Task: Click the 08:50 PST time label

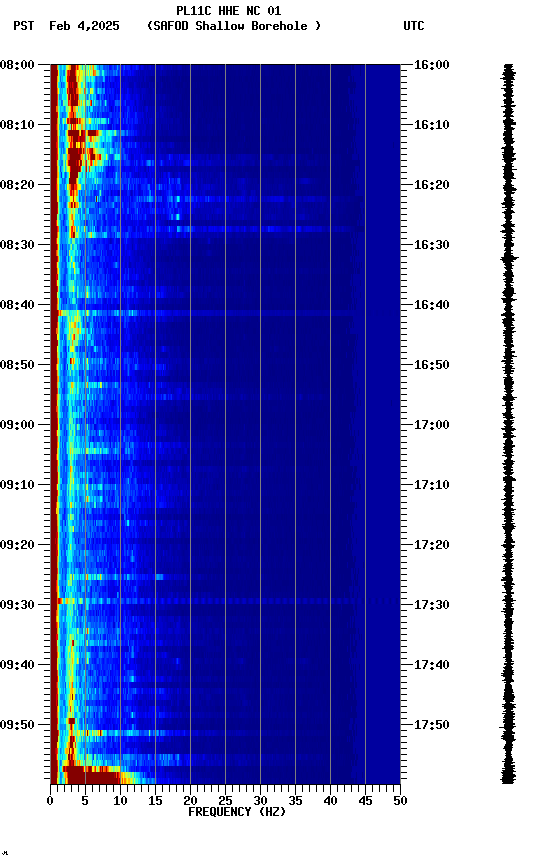Action: [x=17, y=365]
